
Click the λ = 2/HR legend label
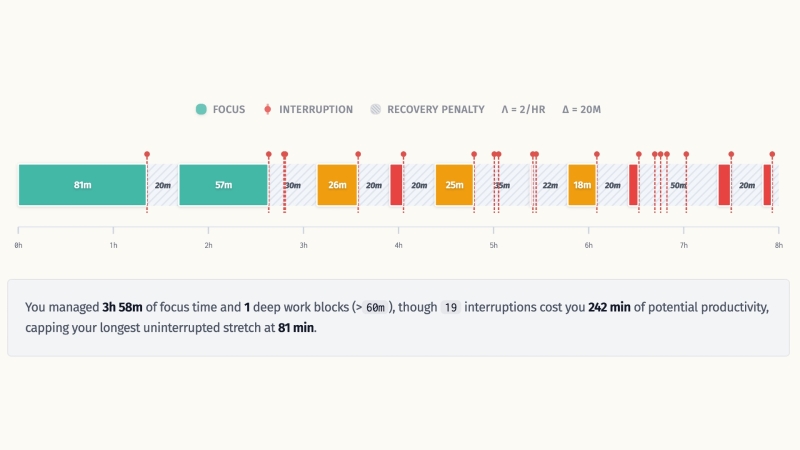(x=524, y=109)
